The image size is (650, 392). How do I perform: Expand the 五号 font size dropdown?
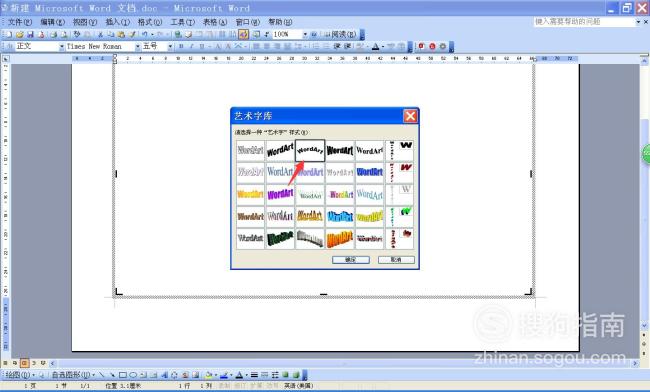click(x=170, y=47)
